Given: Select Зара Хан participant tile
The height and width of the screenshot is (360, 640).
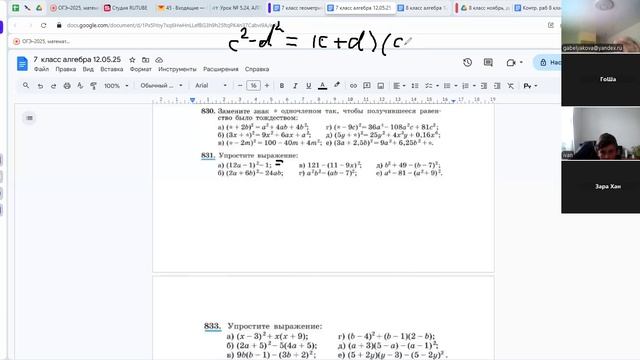Looking at the screenshot, I should [x=600, y=187].
